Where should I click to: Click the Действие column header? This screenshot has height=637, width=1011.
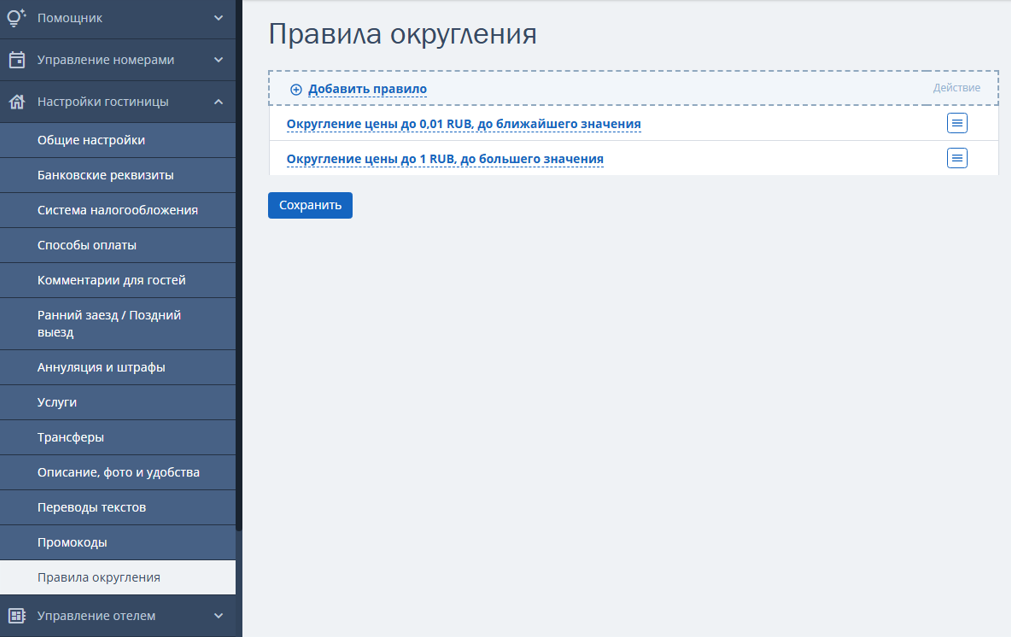(x=956, y=88)
